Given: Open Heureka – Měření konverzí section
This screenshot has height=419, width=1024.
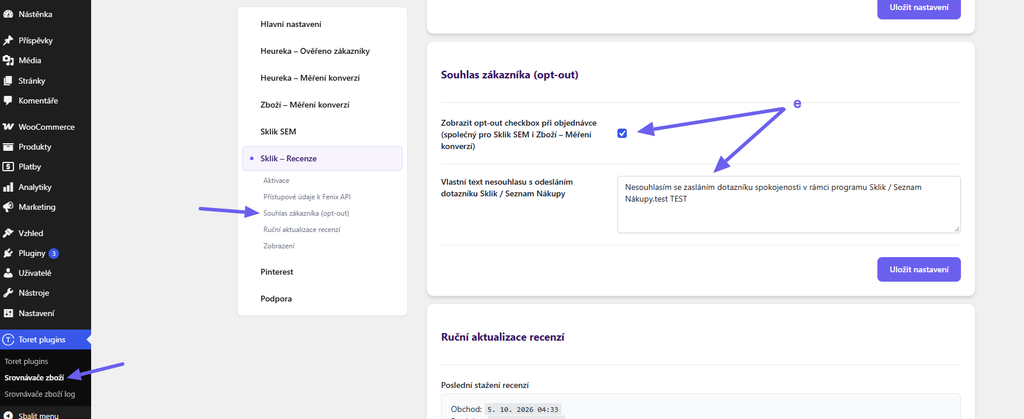Looking at the screenshot, I should coord(310,78).
